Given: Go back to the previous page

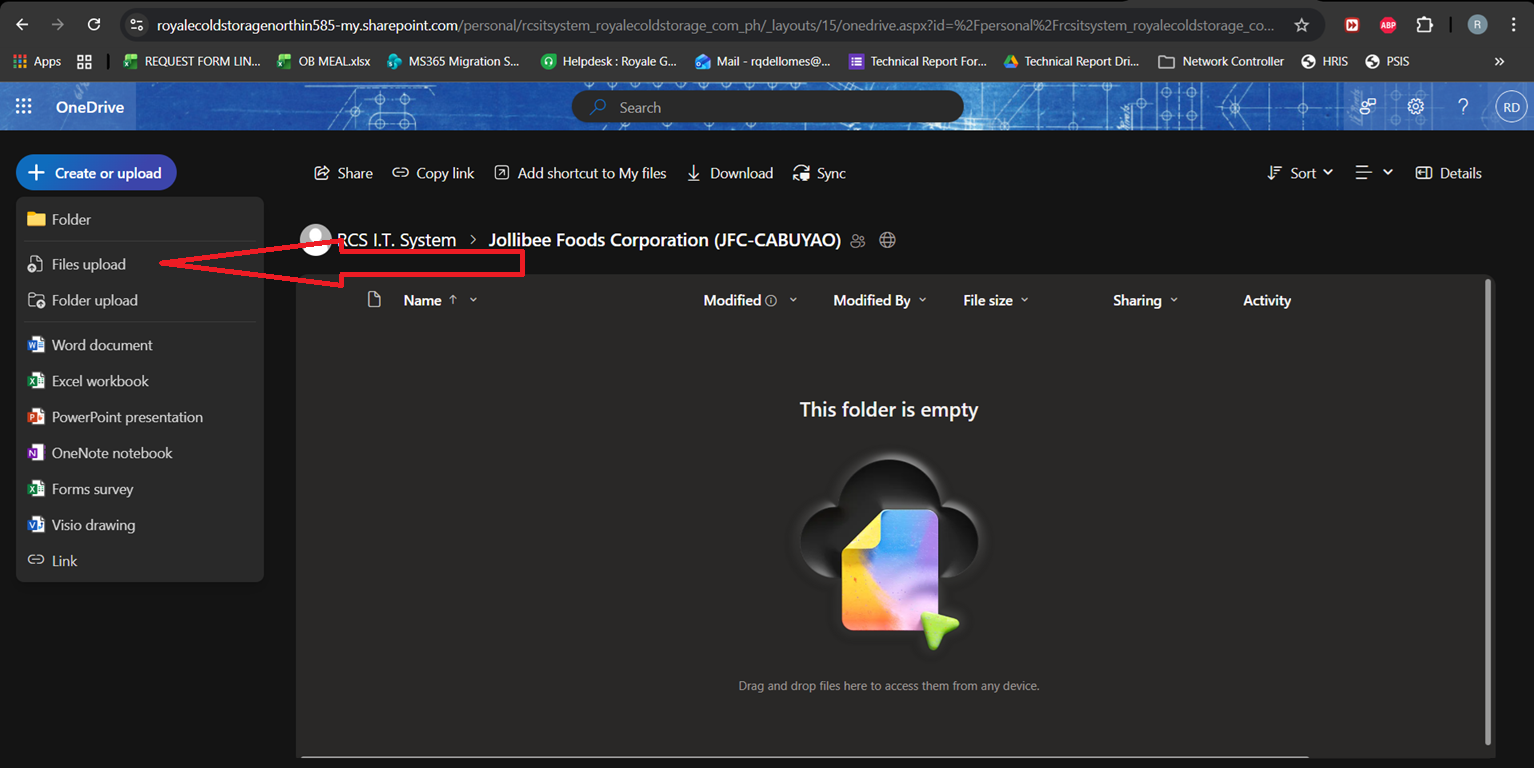Looking at the screenshot, I should 22,25.
